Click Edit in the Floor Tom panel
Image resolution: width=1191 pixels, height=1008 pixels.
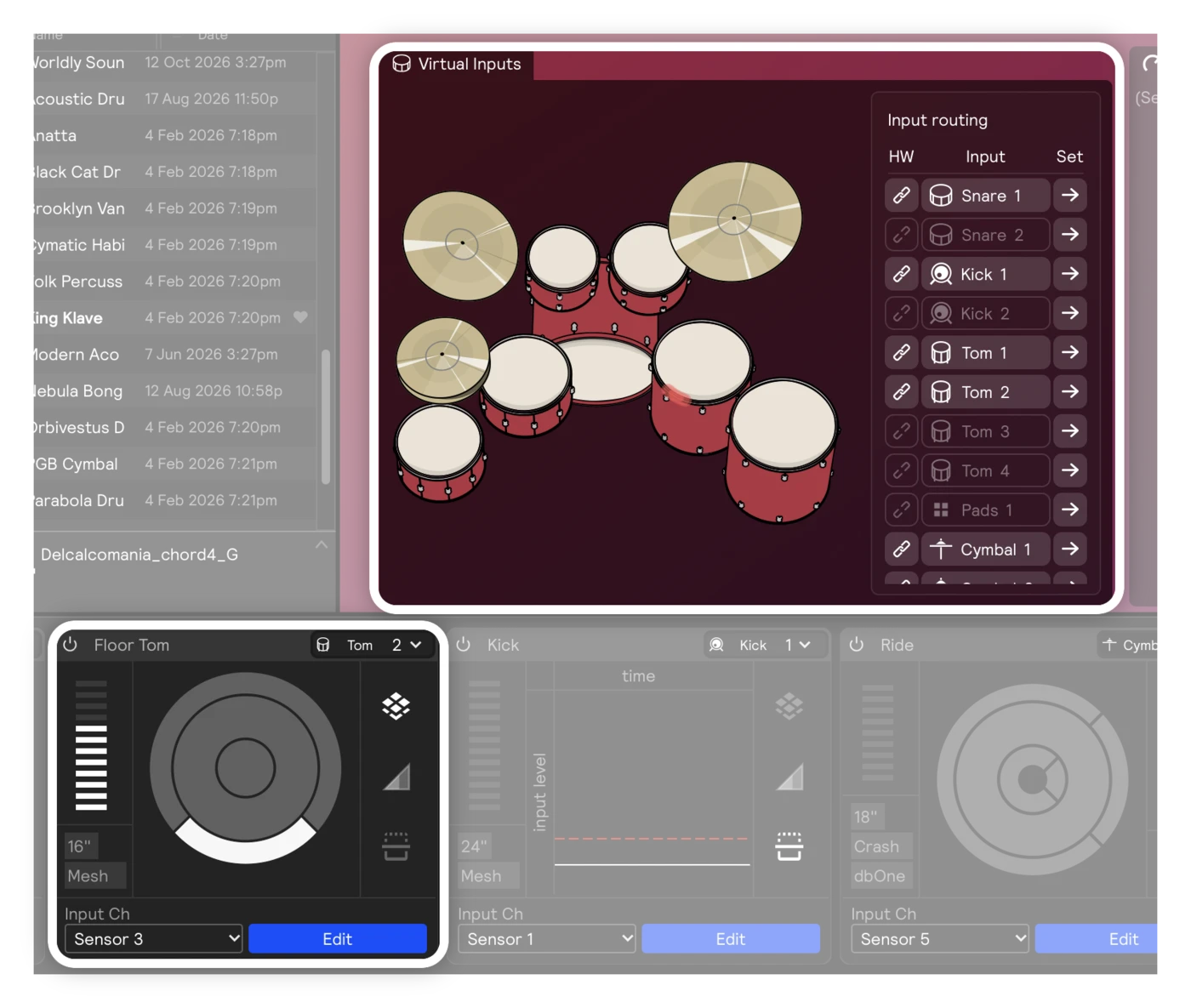(338, 939)
